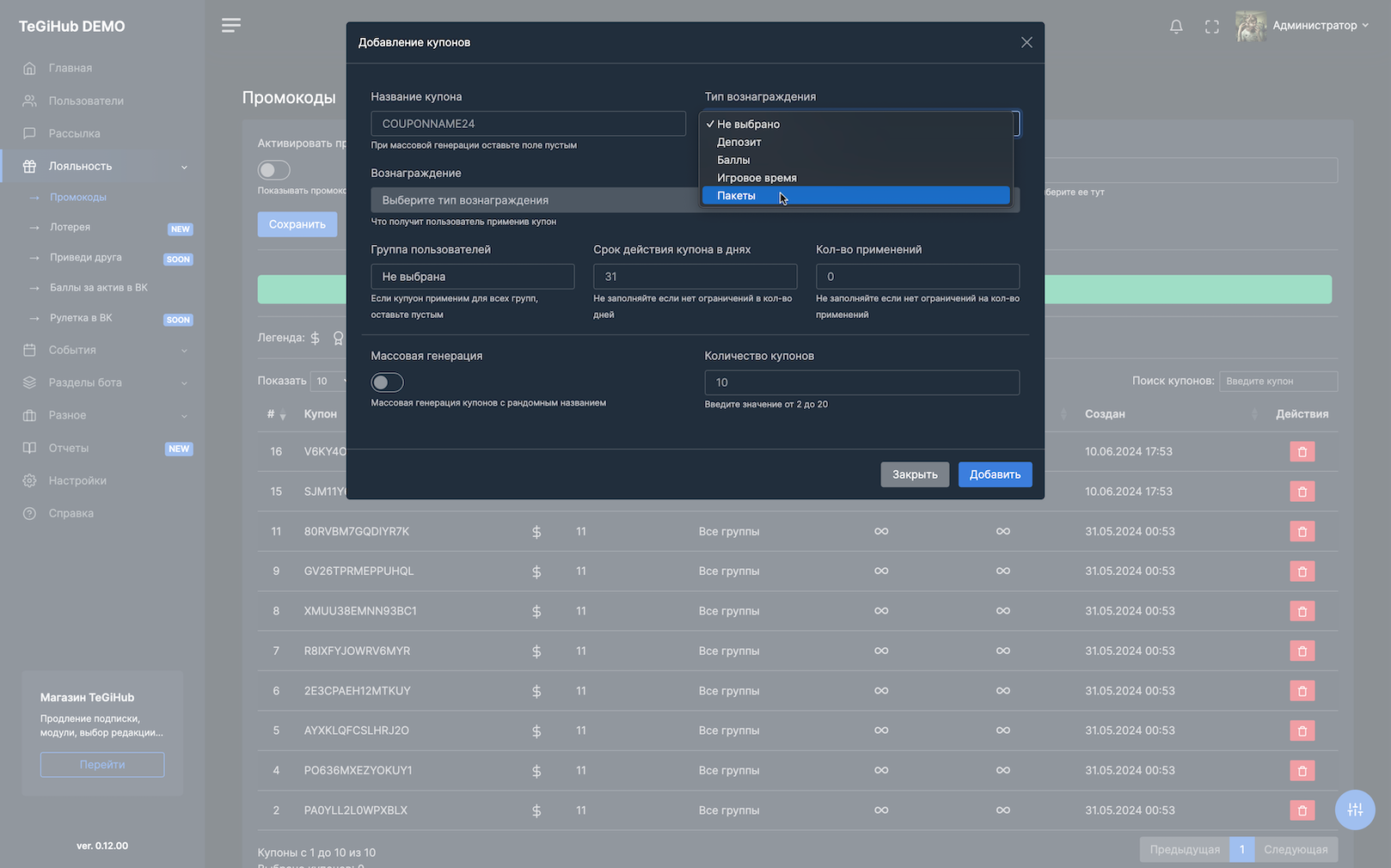Open Приведи друга submenu item
Screen dimensions: 1391x868
tap(85, 257)
